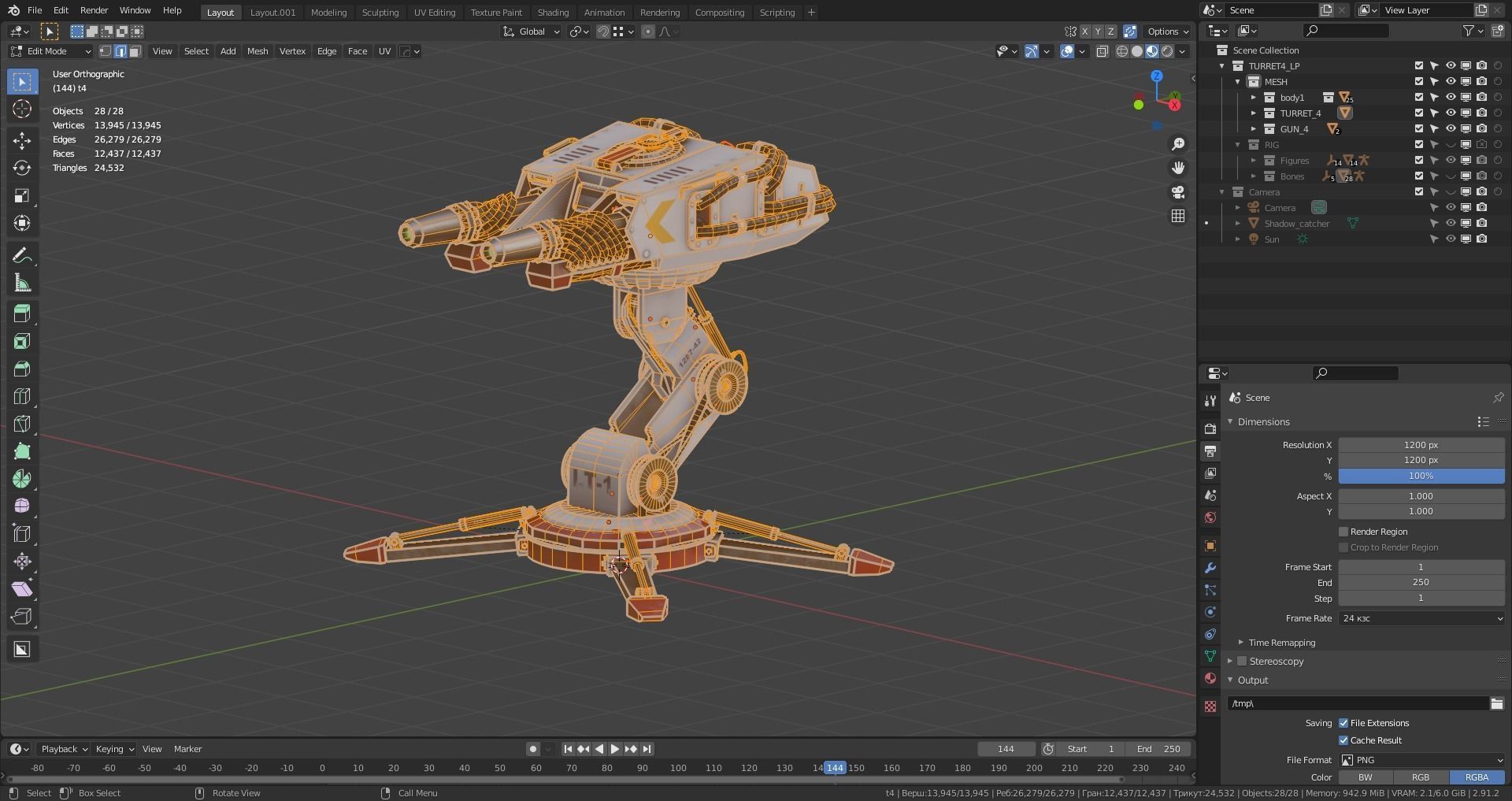Open the Options dropdown in viewport header
Image resolution: width=1512 pixels, height=801 pixels.
1168,32
